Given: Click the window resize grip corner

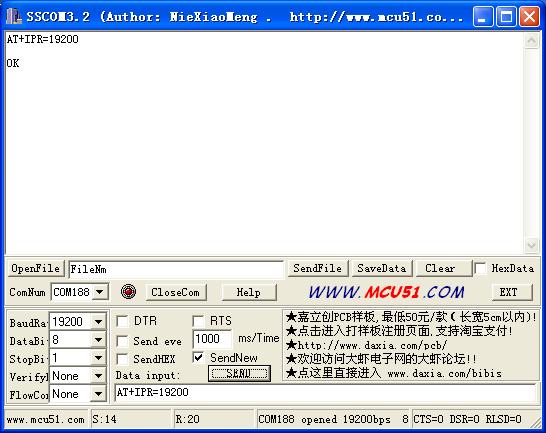Looking at the screenshot, I should pos(535,423).
